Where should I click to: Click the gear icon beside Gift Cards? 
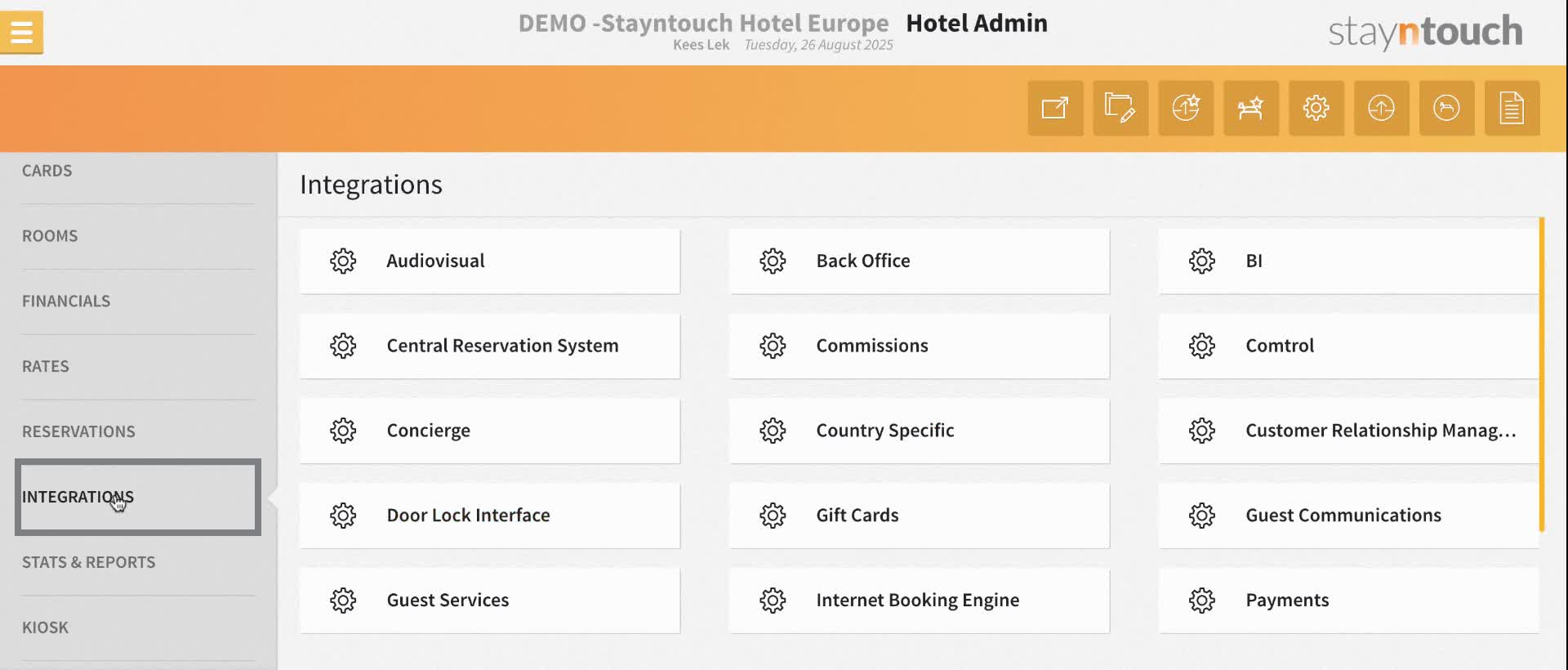click(773, 516)
